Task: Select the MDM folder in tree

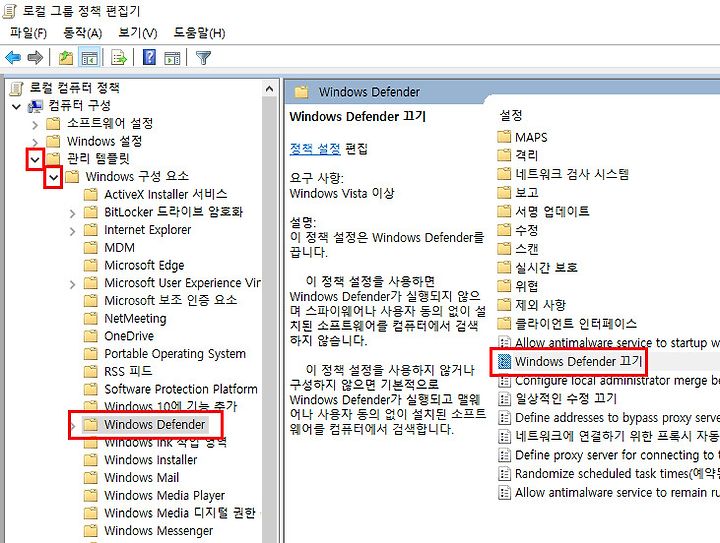Action: pos(110,248)
